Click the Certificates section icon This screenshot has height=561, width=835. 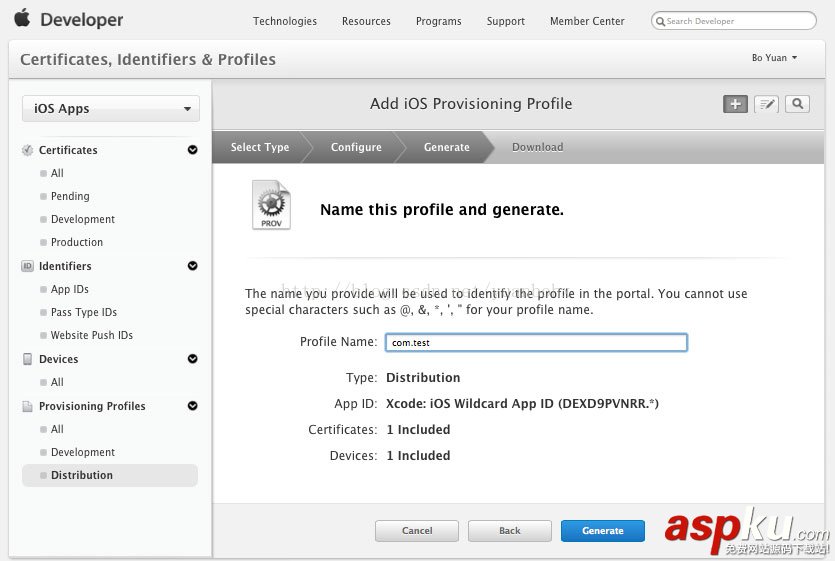click(x=28, y=150)
